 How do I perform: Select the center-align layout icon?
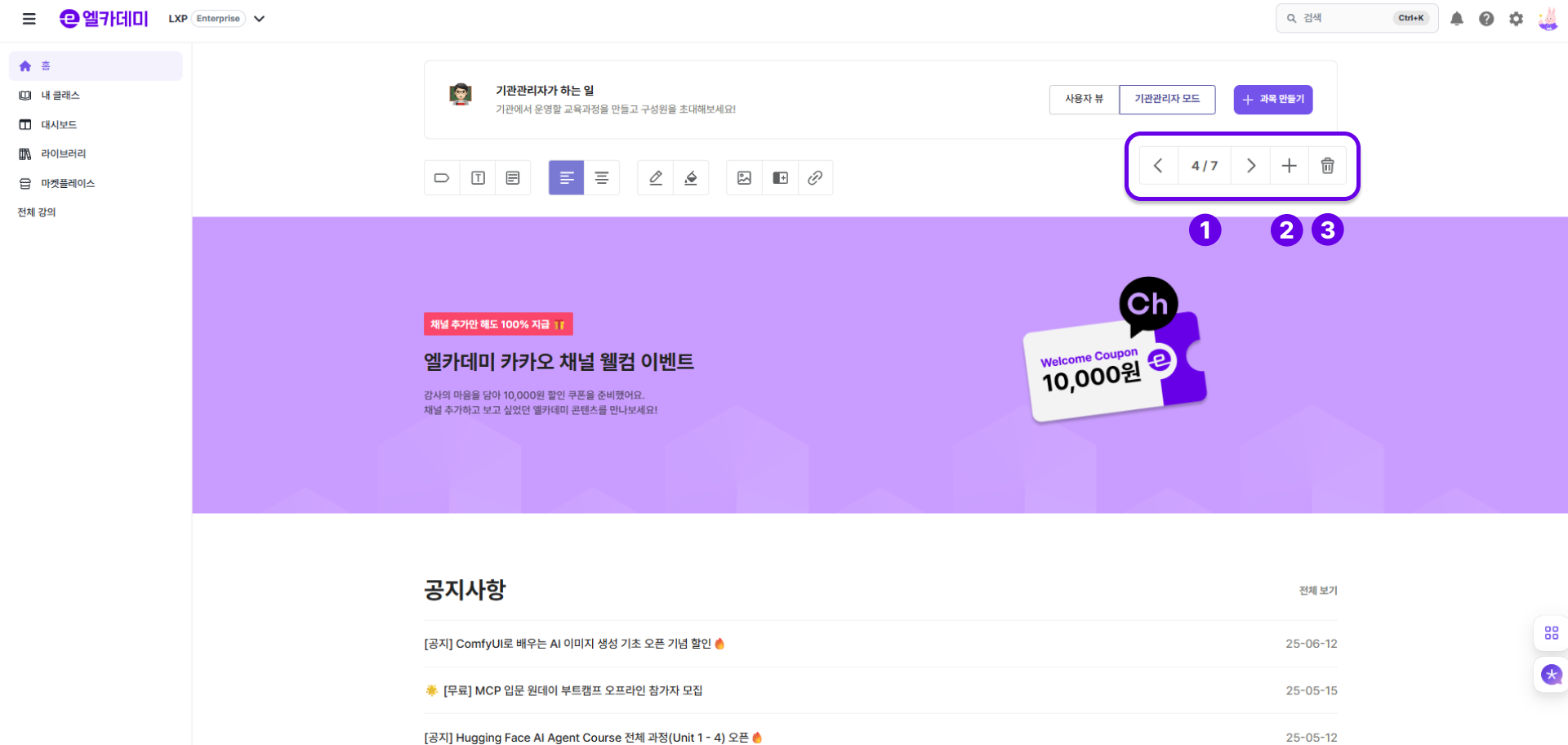[602, 178]
